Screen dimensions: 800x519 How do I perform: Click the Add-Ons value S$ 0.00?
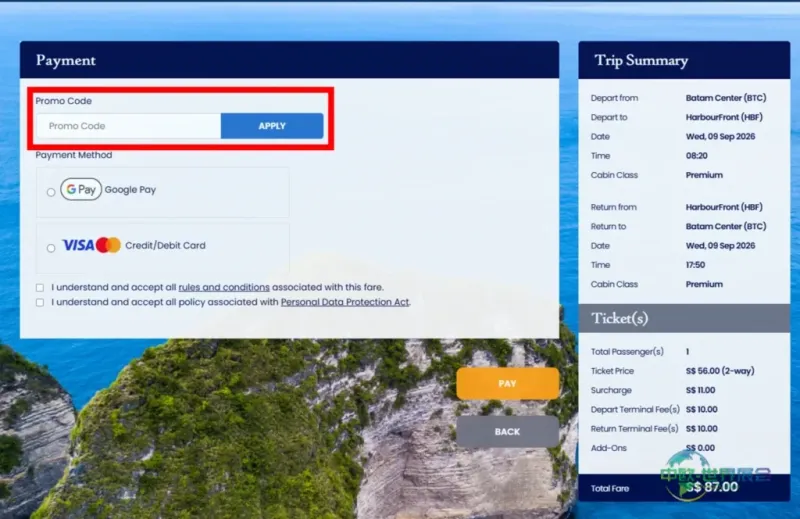pos(701,448)
